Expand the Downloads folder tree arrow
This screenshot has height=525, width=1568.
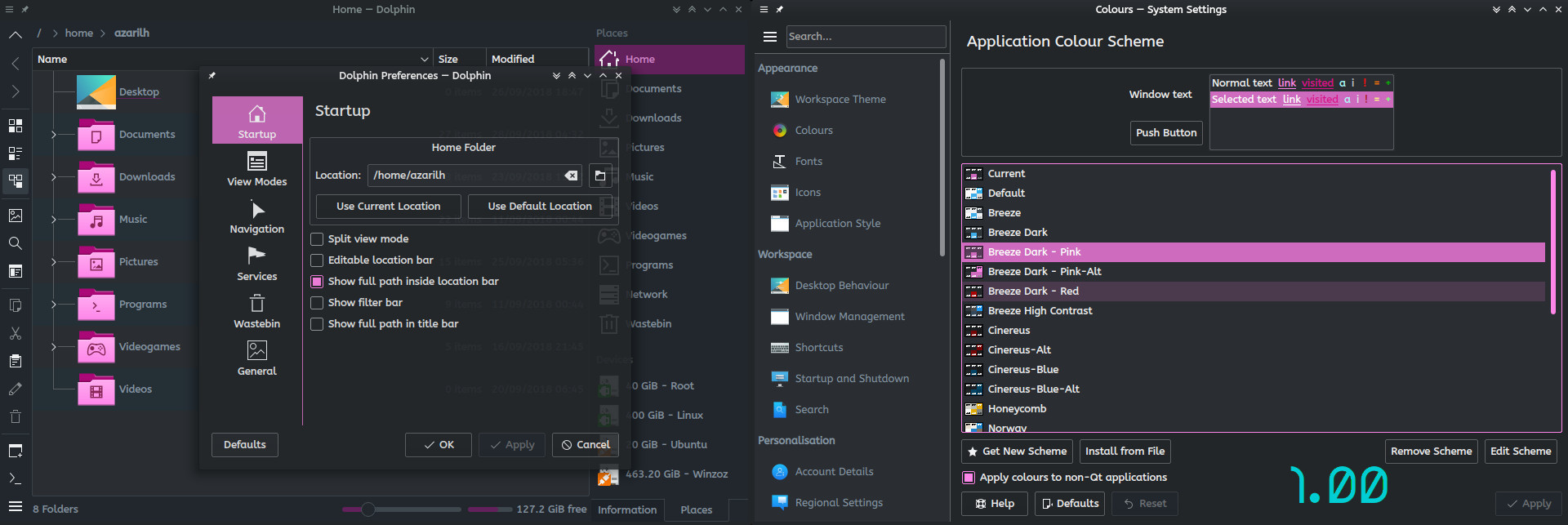pos(54,177)
